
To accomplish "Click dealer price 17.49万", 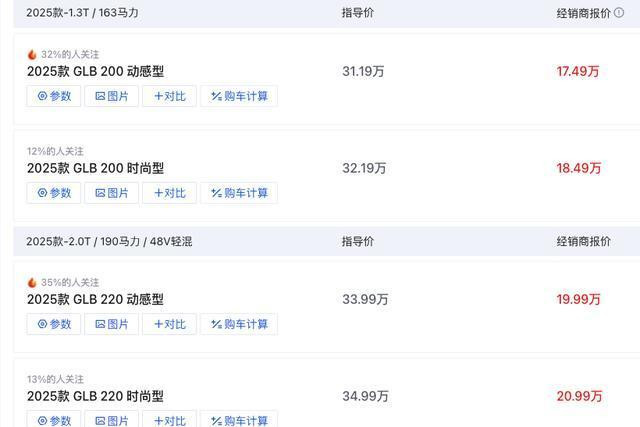I will coord(578,71).
